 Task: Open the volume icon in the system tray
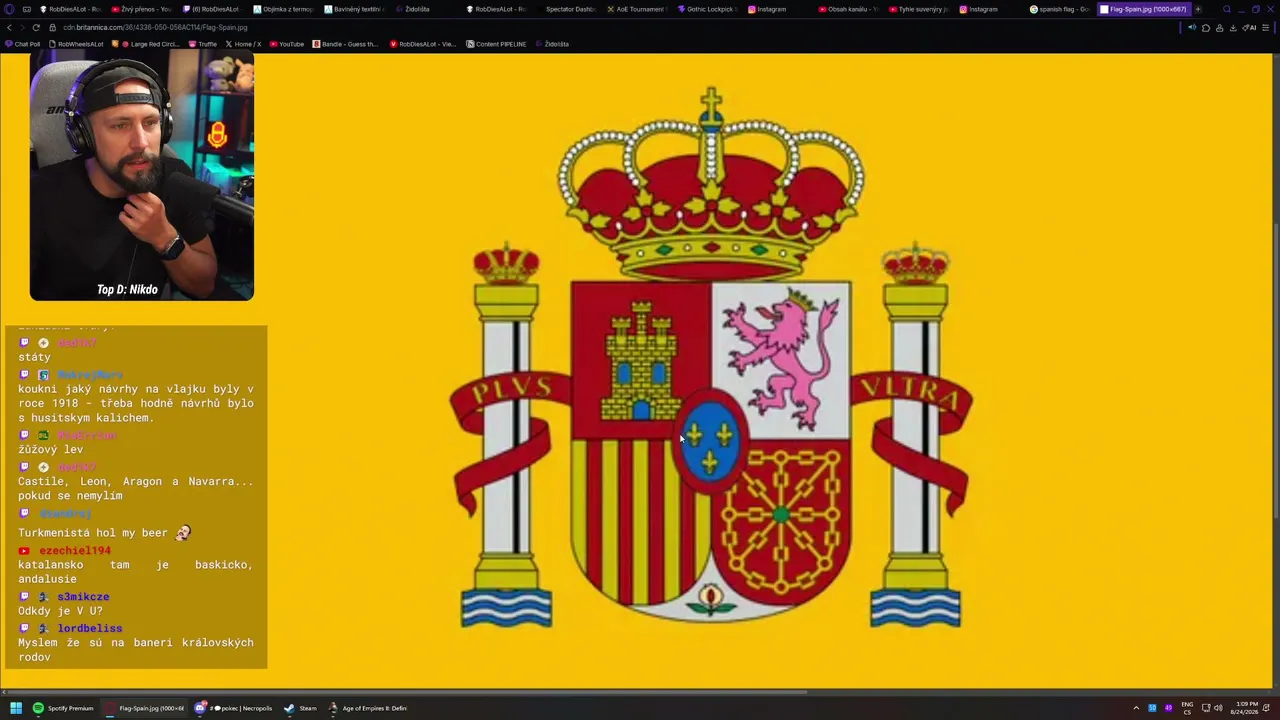pyautogui.click(x=1218, y=708)
